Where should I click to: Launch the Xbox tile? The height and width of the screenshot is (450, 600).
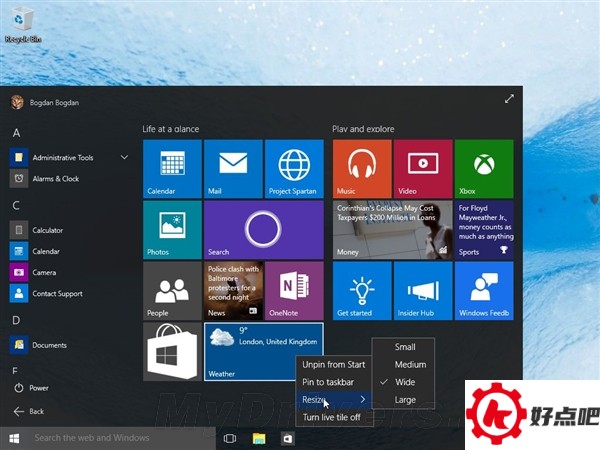(x=484, y=169)
